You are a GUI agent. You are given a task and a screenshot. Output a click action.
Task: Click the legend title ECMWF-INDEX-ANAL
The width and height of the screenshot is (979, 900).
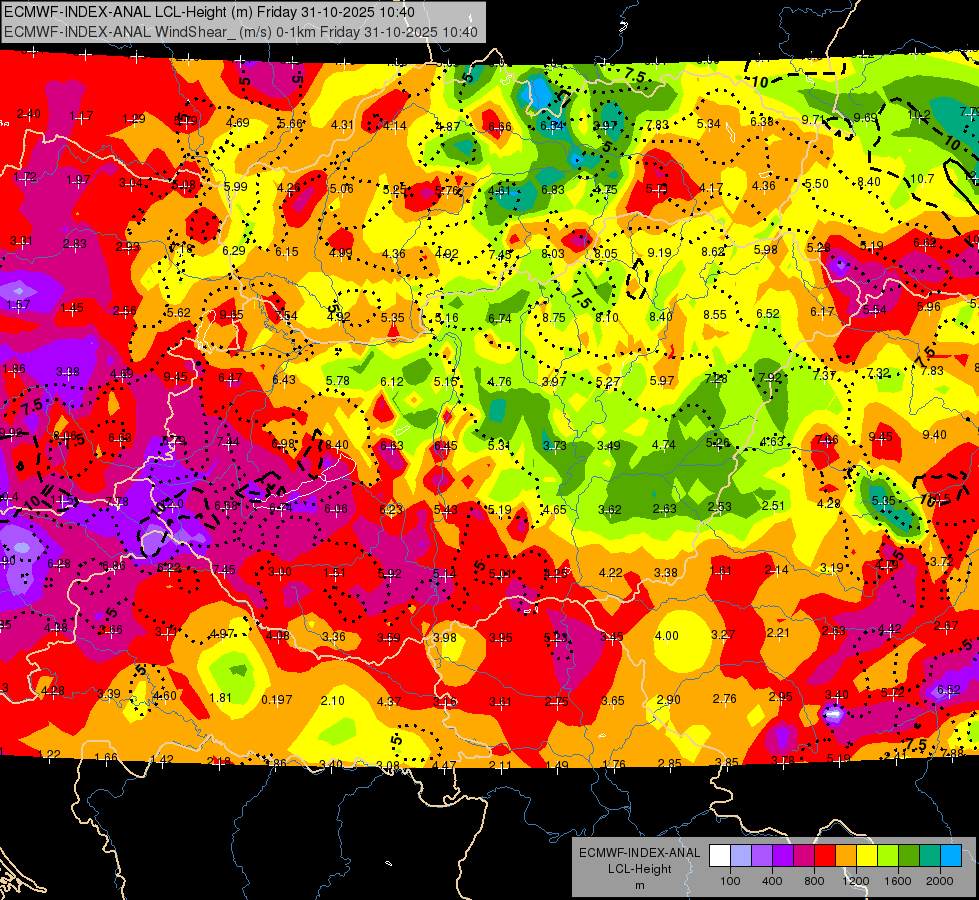(x=639, y=853)
